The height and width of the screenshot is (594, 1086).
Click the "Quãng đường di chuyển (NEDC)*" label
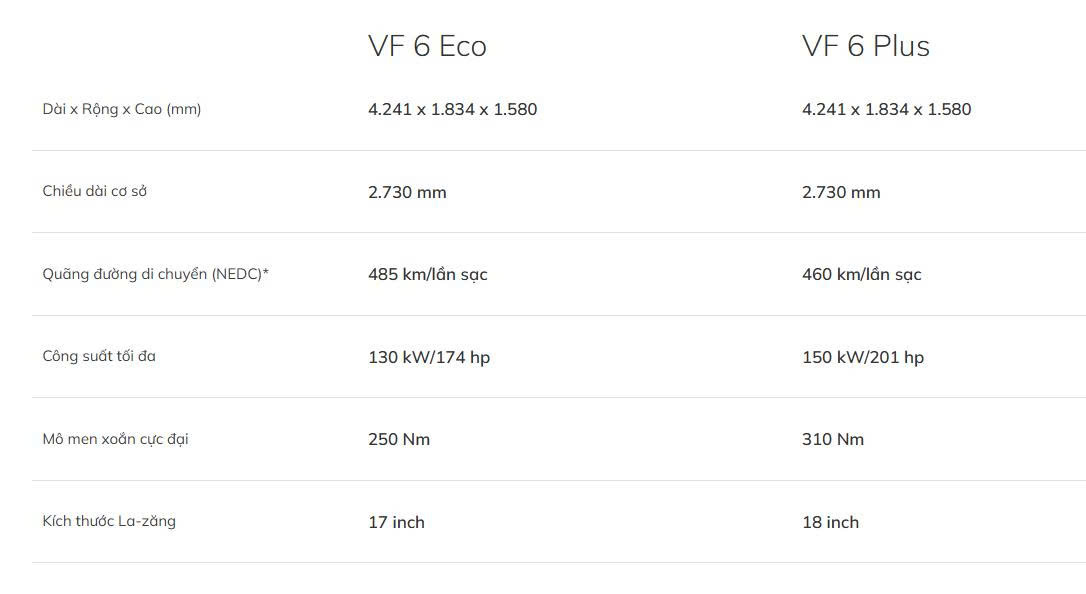click(155, 274)
